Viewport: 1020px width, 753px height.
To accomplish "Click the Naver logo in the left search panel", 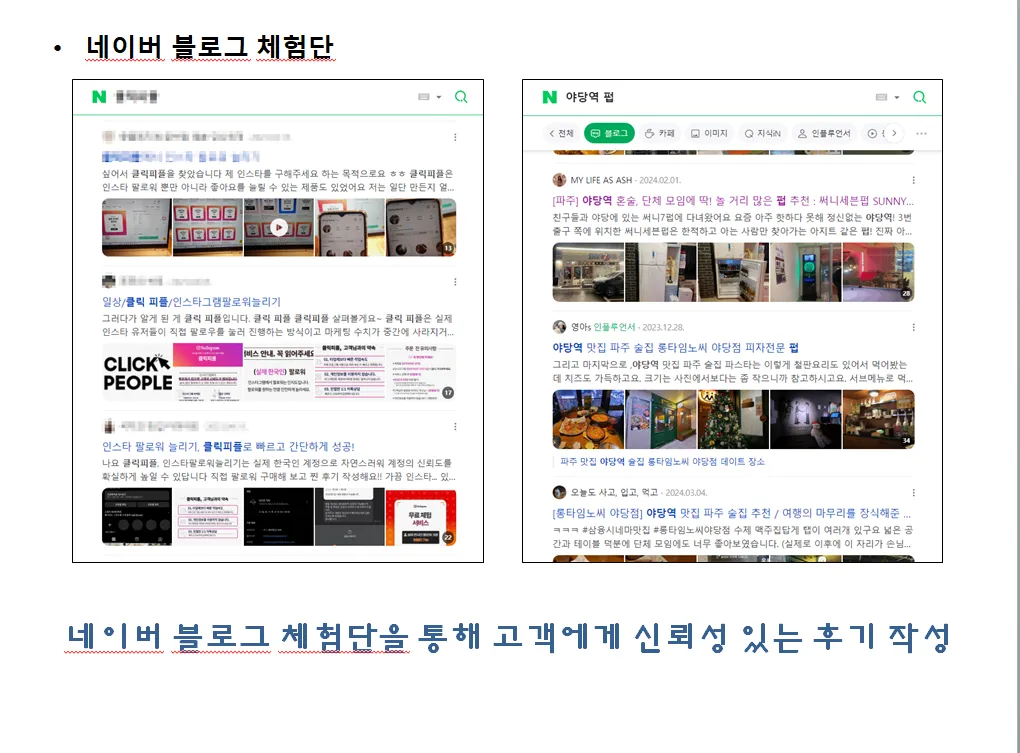I will click(x=99, y=97).
